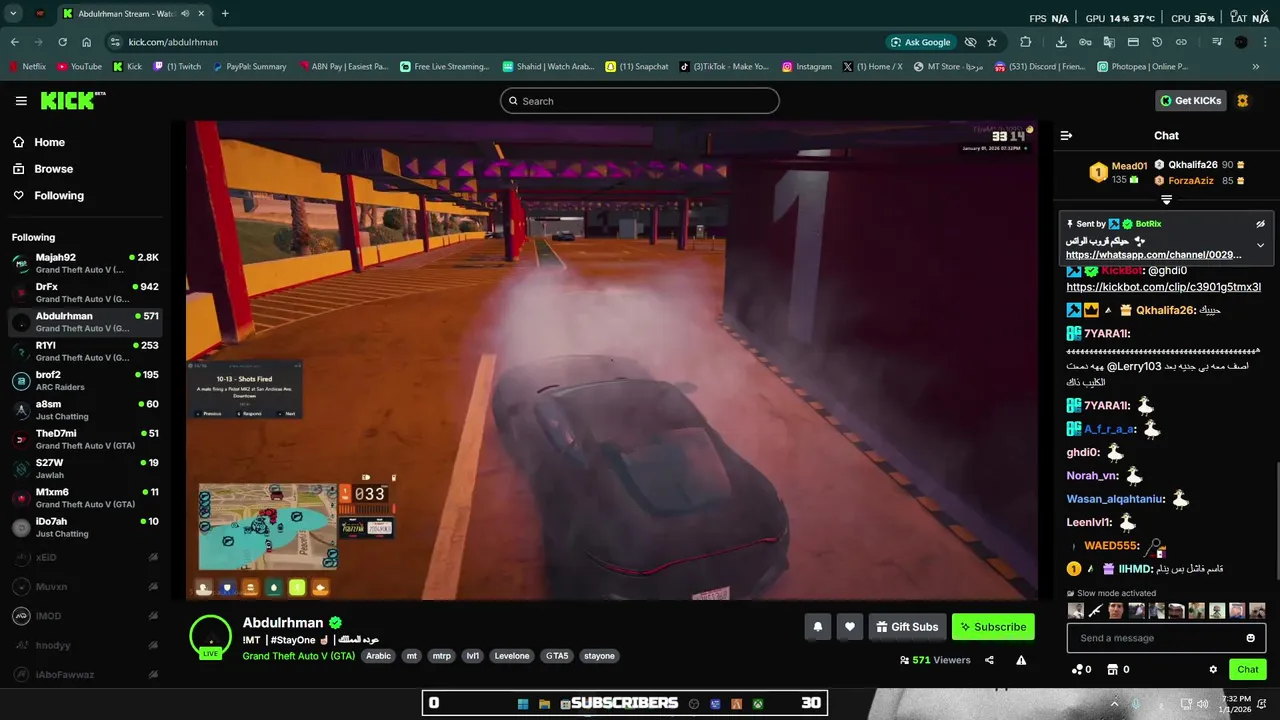
Task: Open DrFx channel in Following list
Action: (85, 292)
